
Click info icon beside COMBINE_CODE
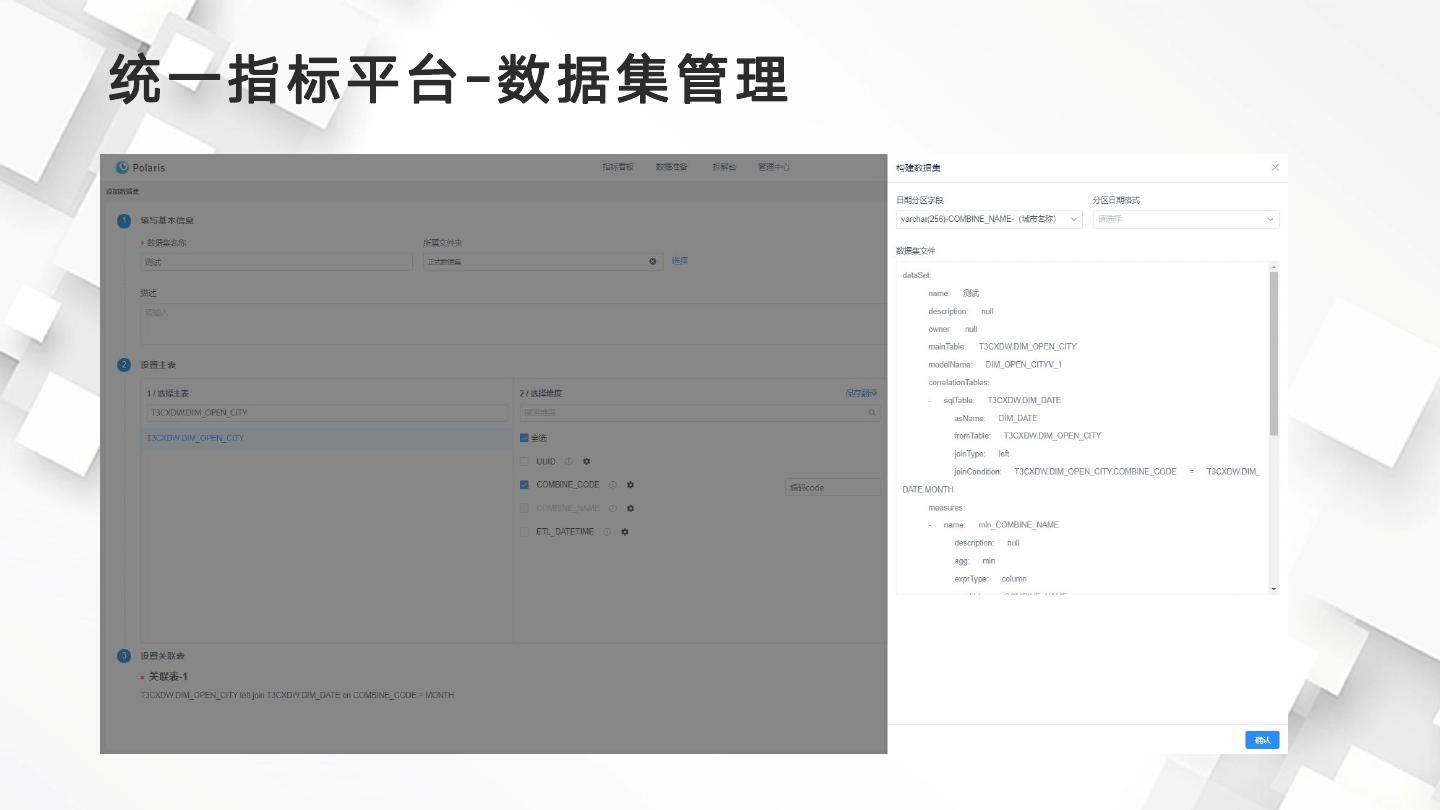[x=613, y=485]
